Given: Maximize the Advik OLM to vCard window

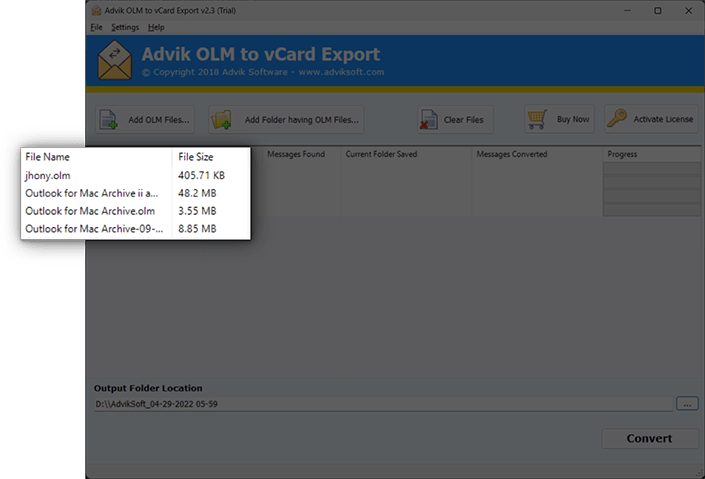Looking at the screenshot, I should pyautogui.click(x=657, y=11).
